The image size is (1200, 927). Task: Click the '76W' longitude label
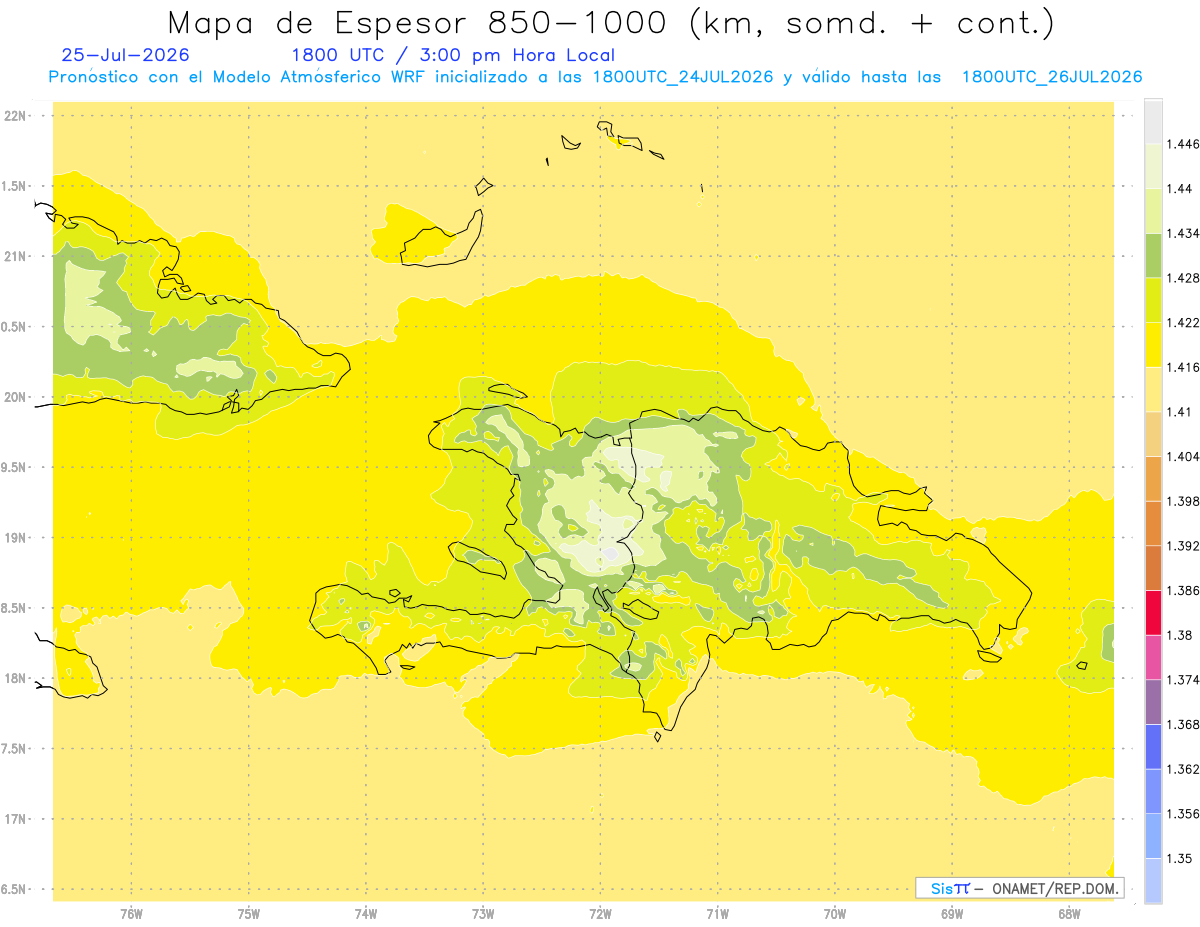[x=131, y=913]
